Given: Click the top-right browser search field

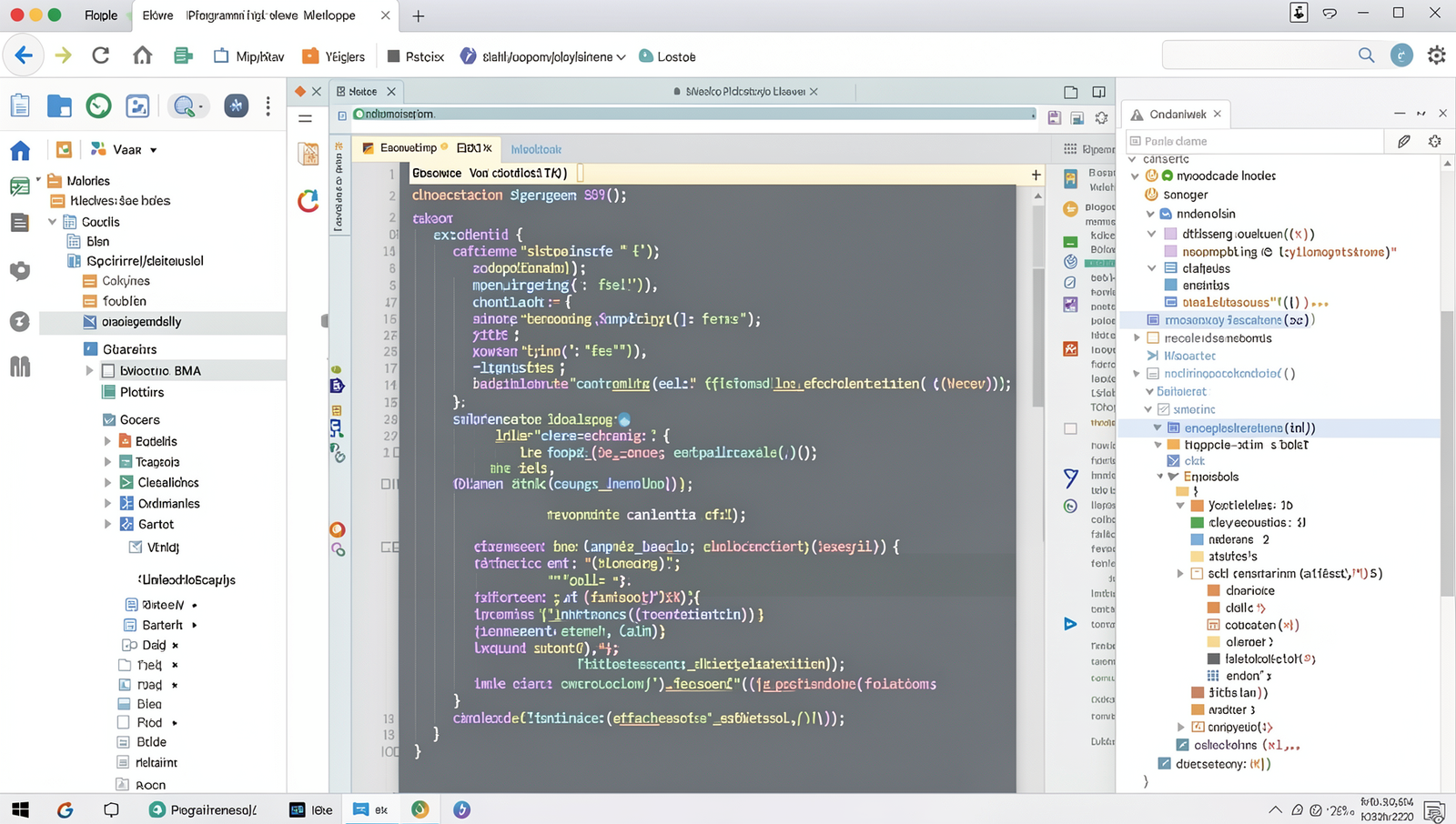Looking at the screenshot, I should 1272,55.
